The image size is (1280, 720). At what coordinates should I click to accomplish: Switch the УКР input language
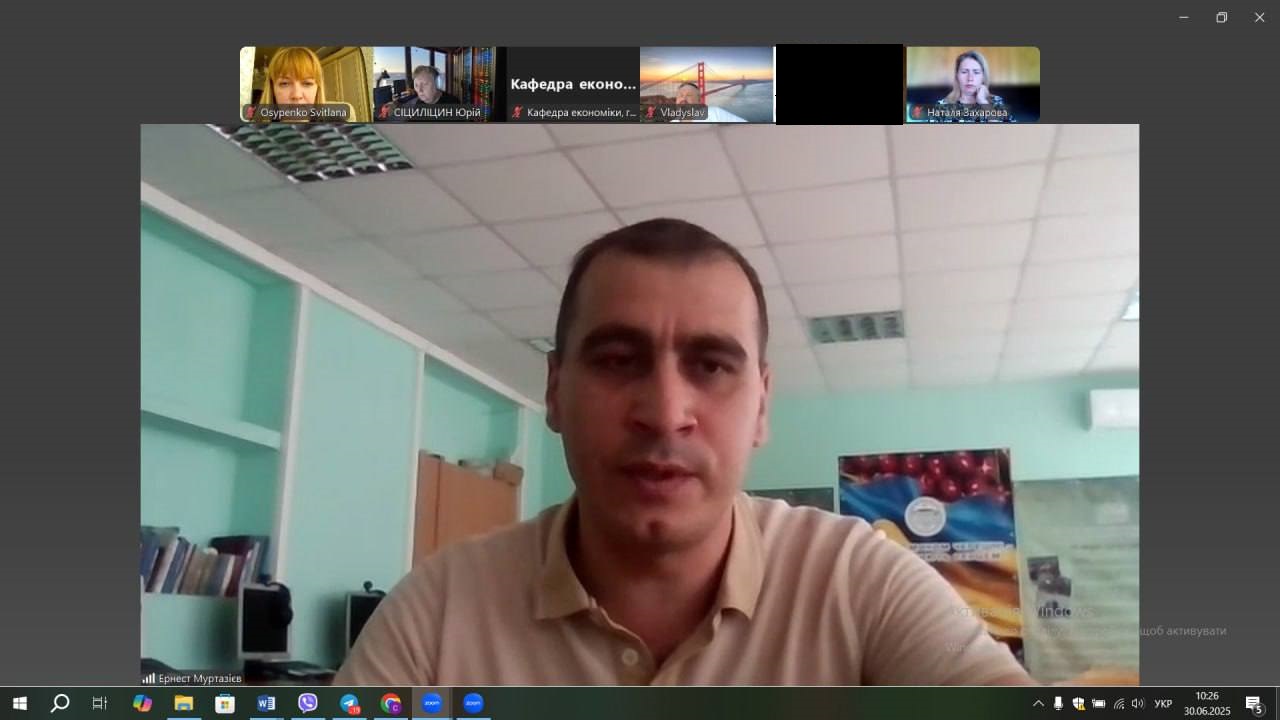1163,703
